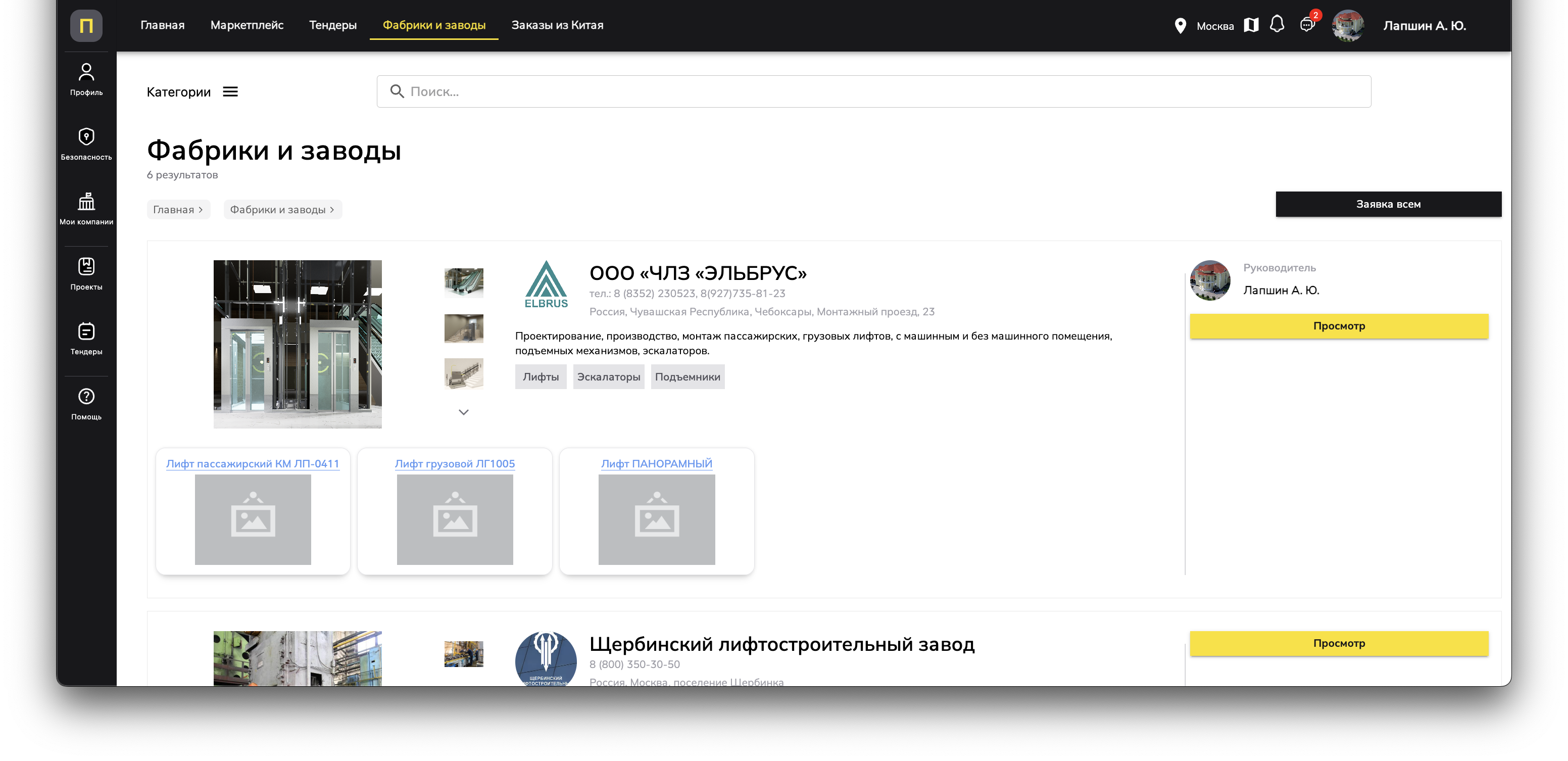This screenshot has height=761, width=1568.
Task: Focus the Поиск search field
Action: [874, 91]
